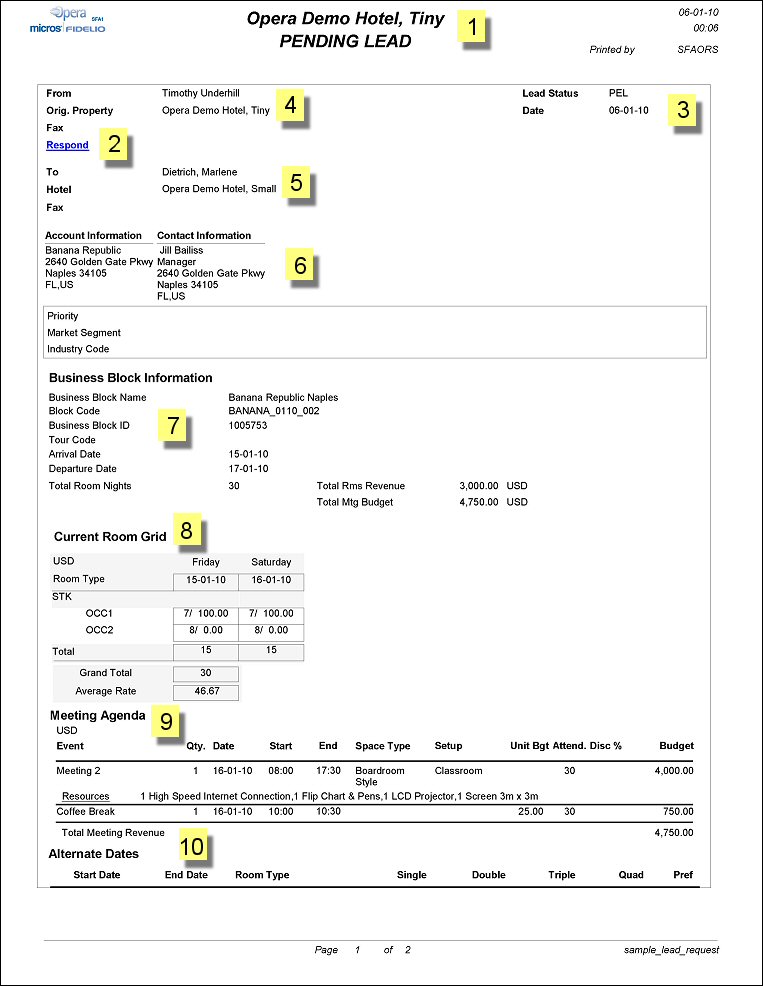Click yellow callout marker 2 beside Respond
Screen dimensions: 763x986
click(114, 144)
